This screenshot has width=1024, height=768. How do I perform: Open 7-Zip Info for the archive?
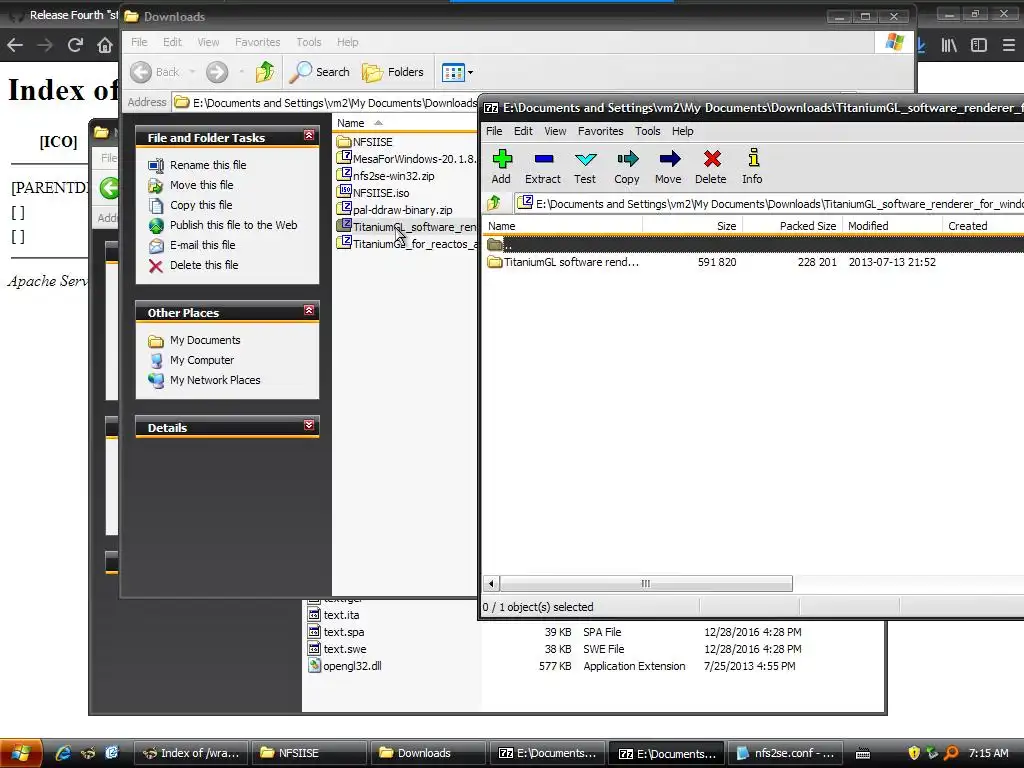[x=752, y=167]
